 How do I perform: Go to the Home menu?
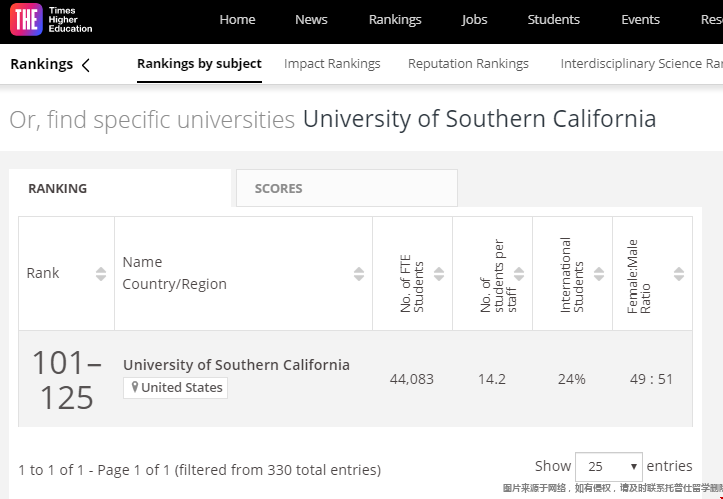[x=237, y=20]
